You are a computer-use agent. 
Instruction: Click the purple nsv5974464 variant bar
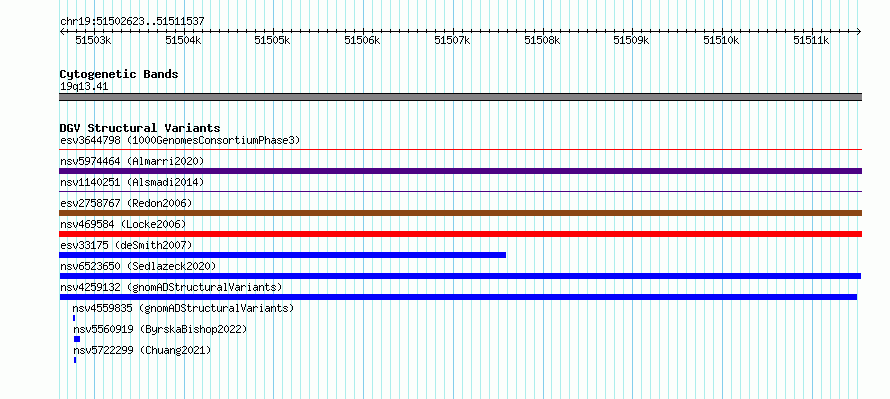click(x=460, y=171)
